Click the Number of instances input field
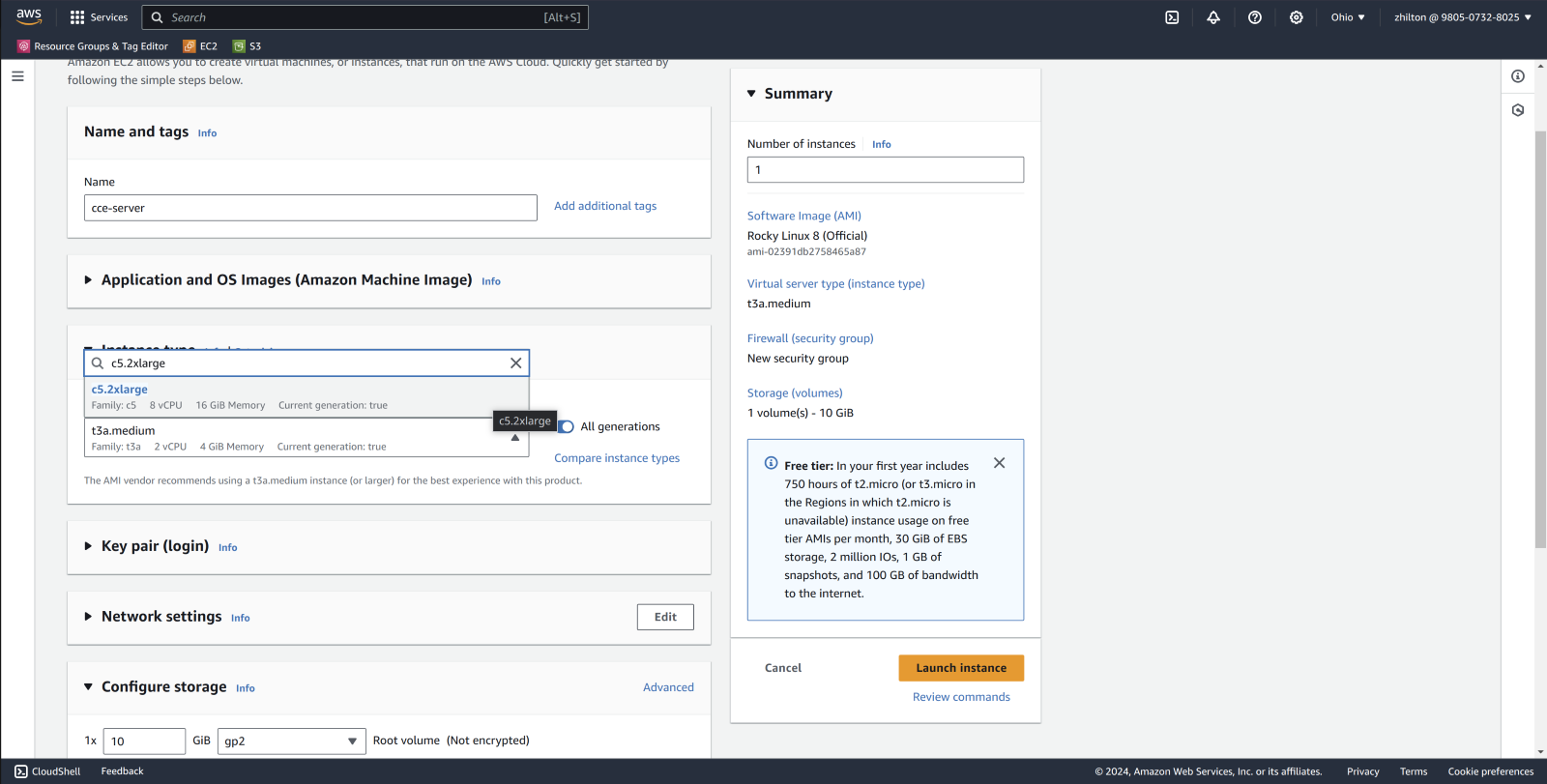Screen dimensions: 1547x784 pyautogui.click(x=885, y=170)
